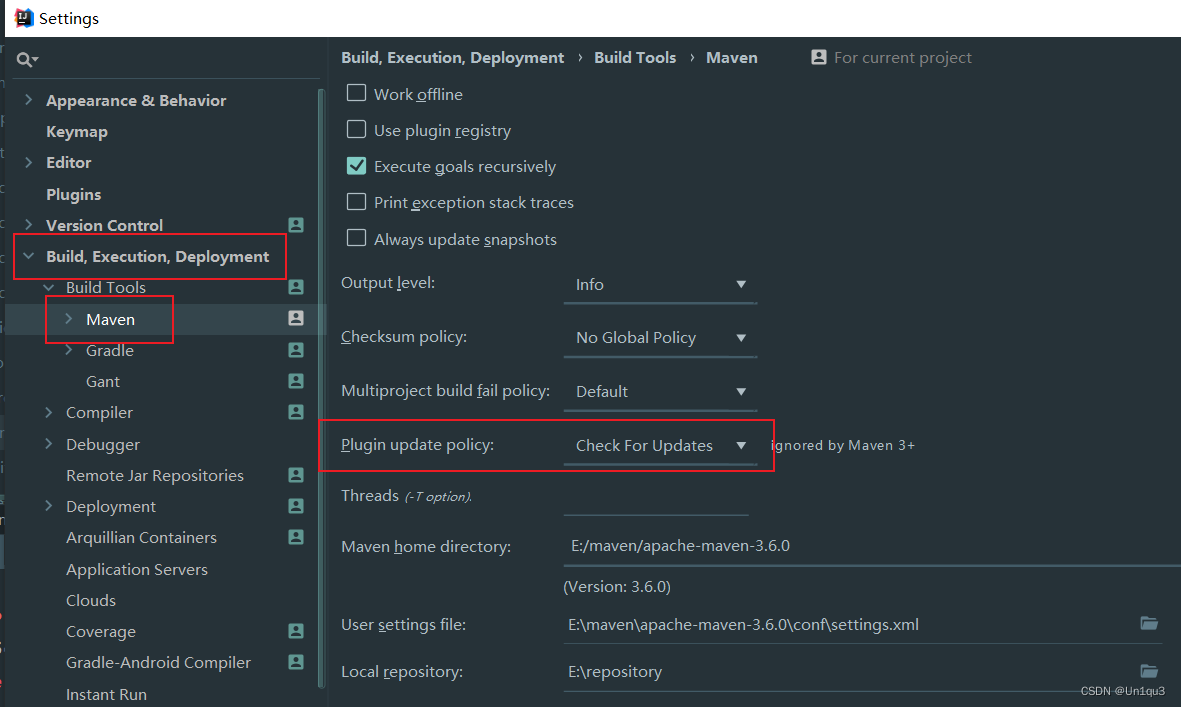Click Build, Execution, Deployment breadcrumb
This screenshot has height=707, width=1181.
click(453, 58)
